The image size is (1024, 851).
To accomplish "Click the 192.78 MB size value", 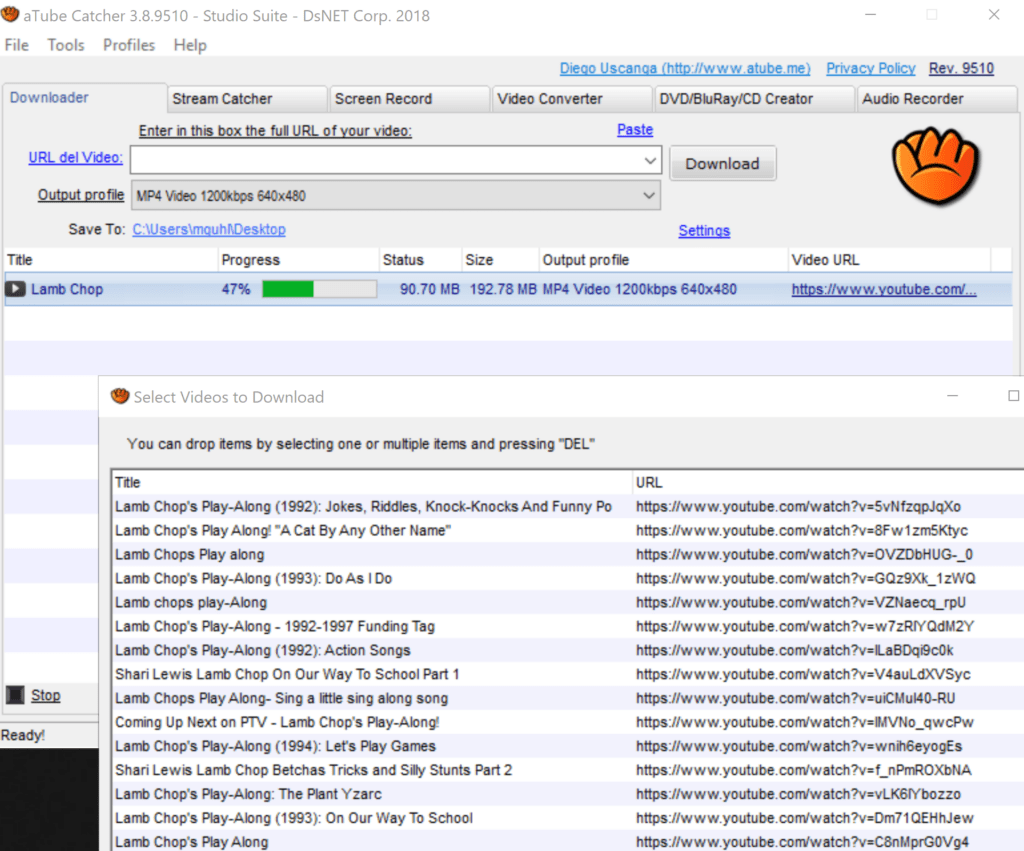I will click(x=503, y=289).
